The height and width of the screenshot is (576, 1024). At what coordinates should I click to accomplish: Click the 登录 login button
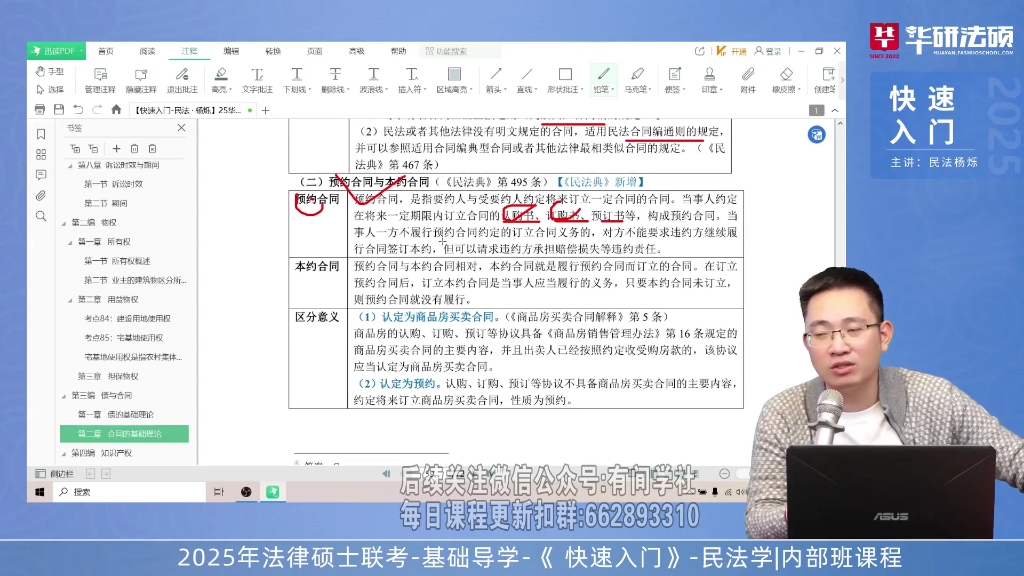point(768,51)
